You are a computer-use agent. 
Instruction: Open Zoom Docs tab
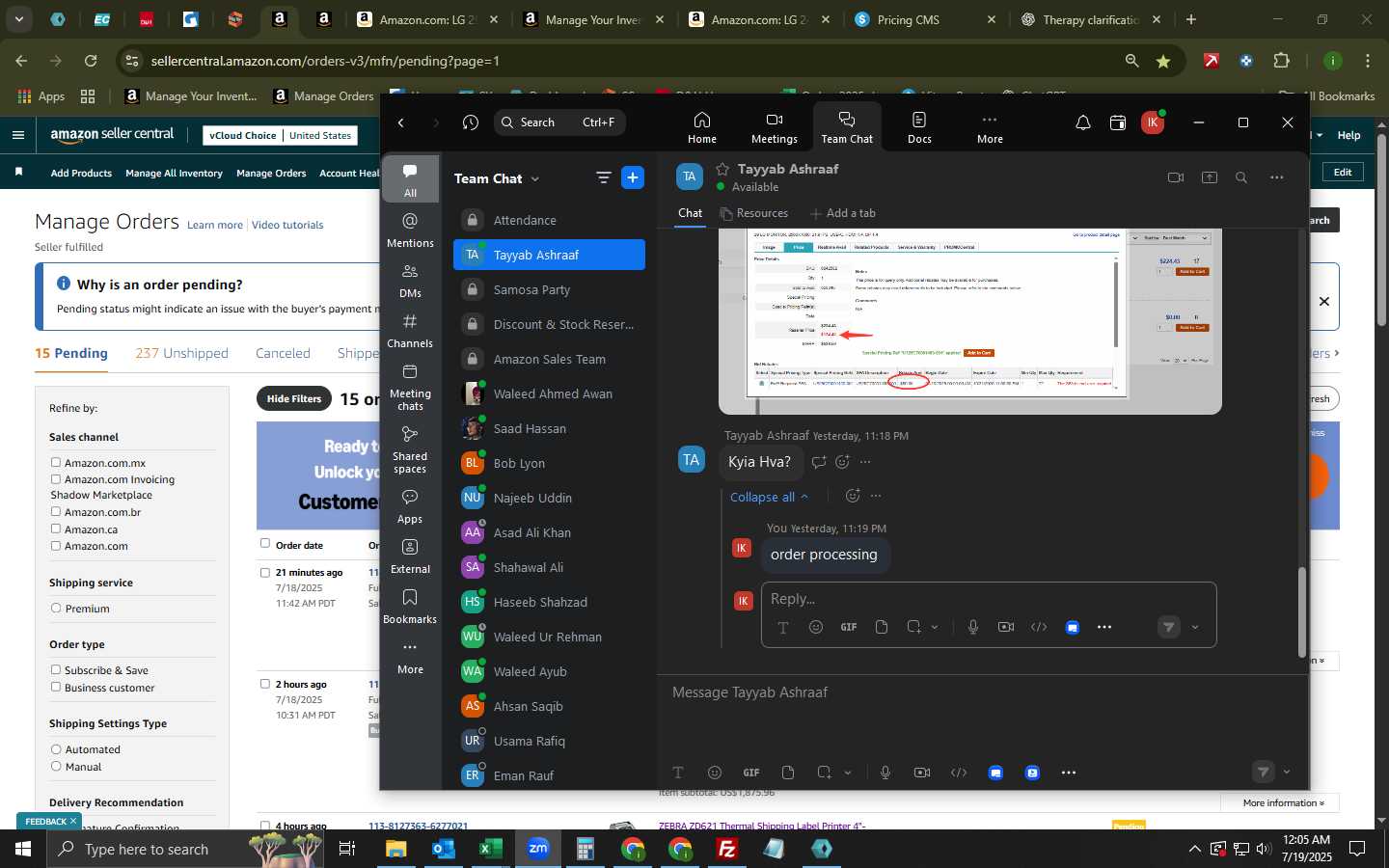(x=919, y=126)
